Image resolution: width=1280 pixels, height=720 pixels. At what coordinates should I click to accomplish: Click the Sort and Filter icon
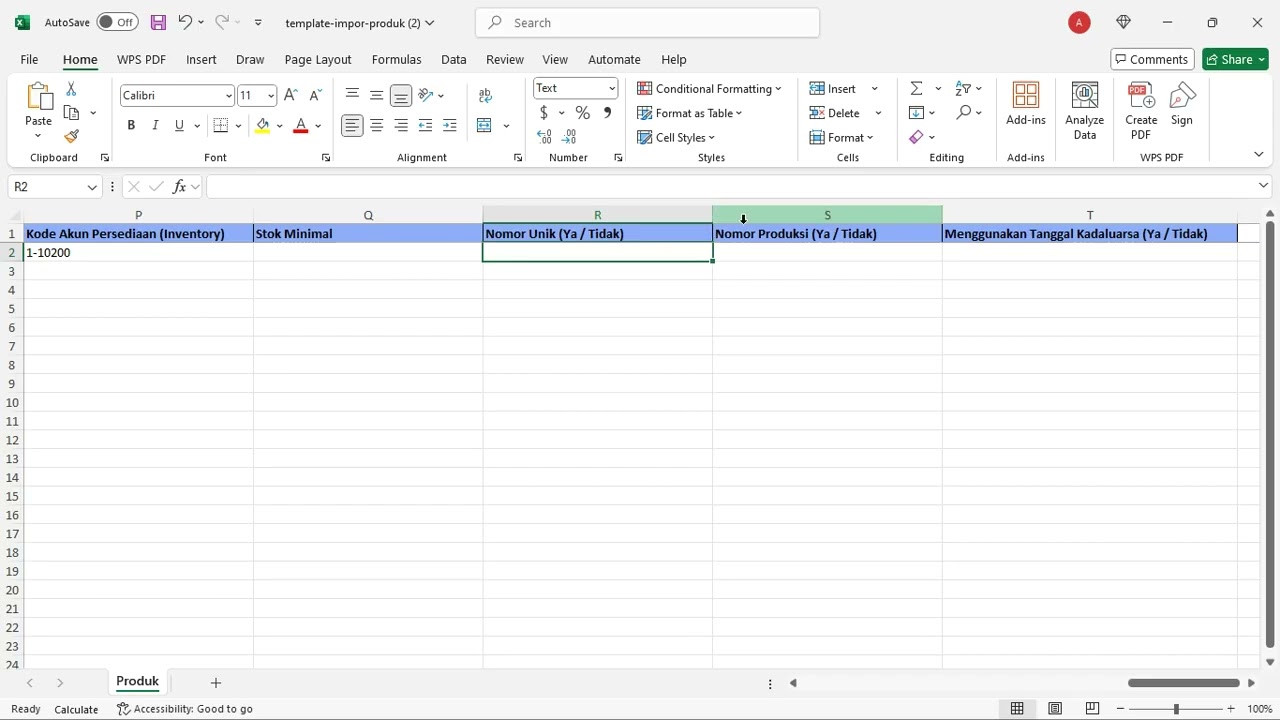963,89
